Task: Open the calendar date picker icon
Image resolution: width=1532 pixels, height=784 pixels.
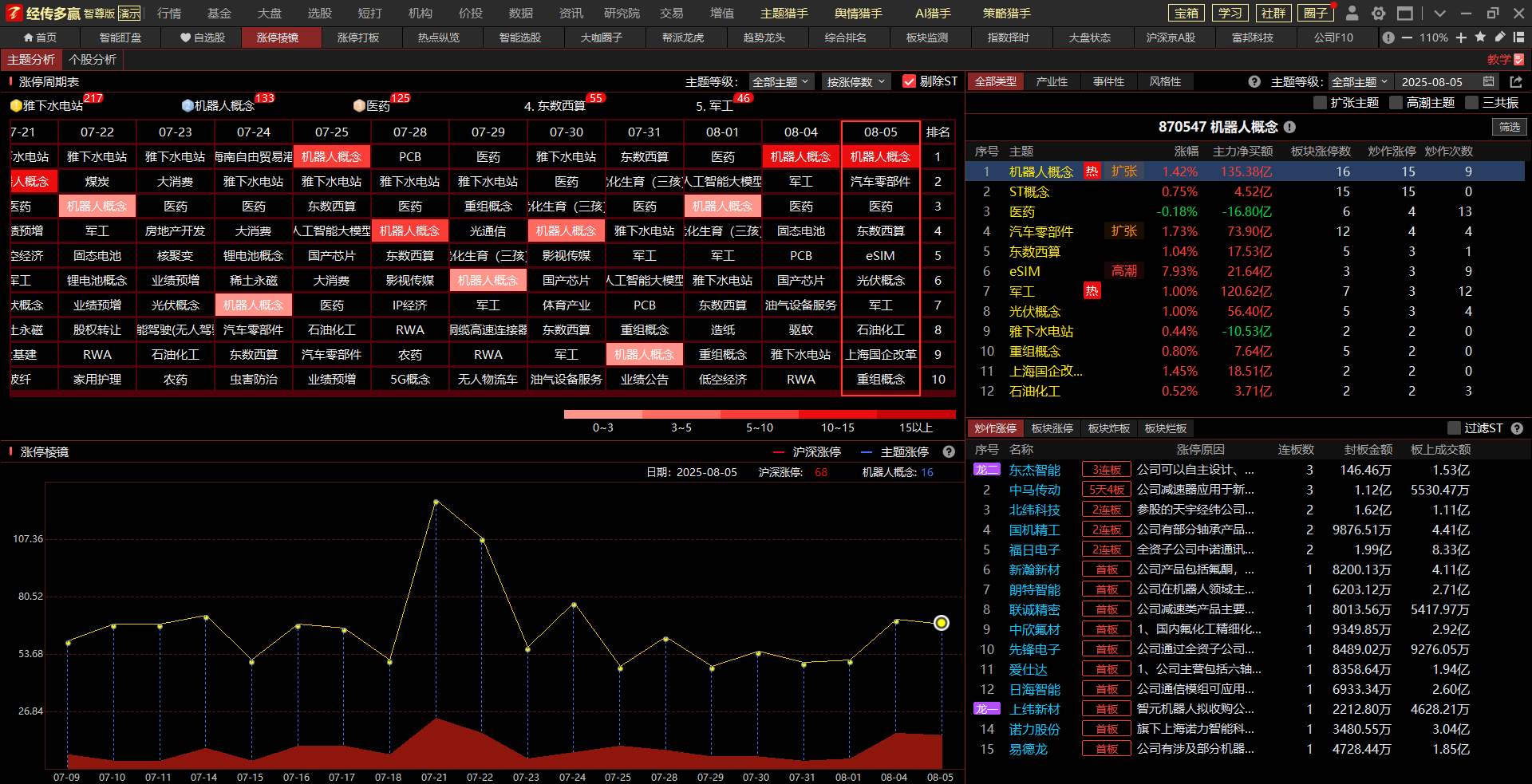Action: click(x=1488, y=82)
